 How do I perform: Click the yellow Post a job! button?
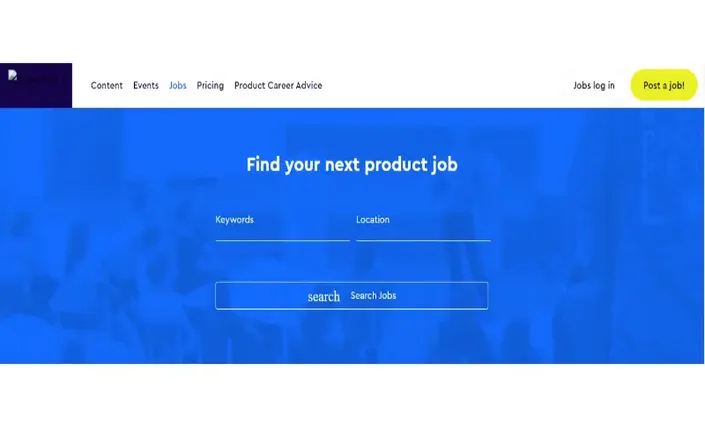click(x=664, y=85)
